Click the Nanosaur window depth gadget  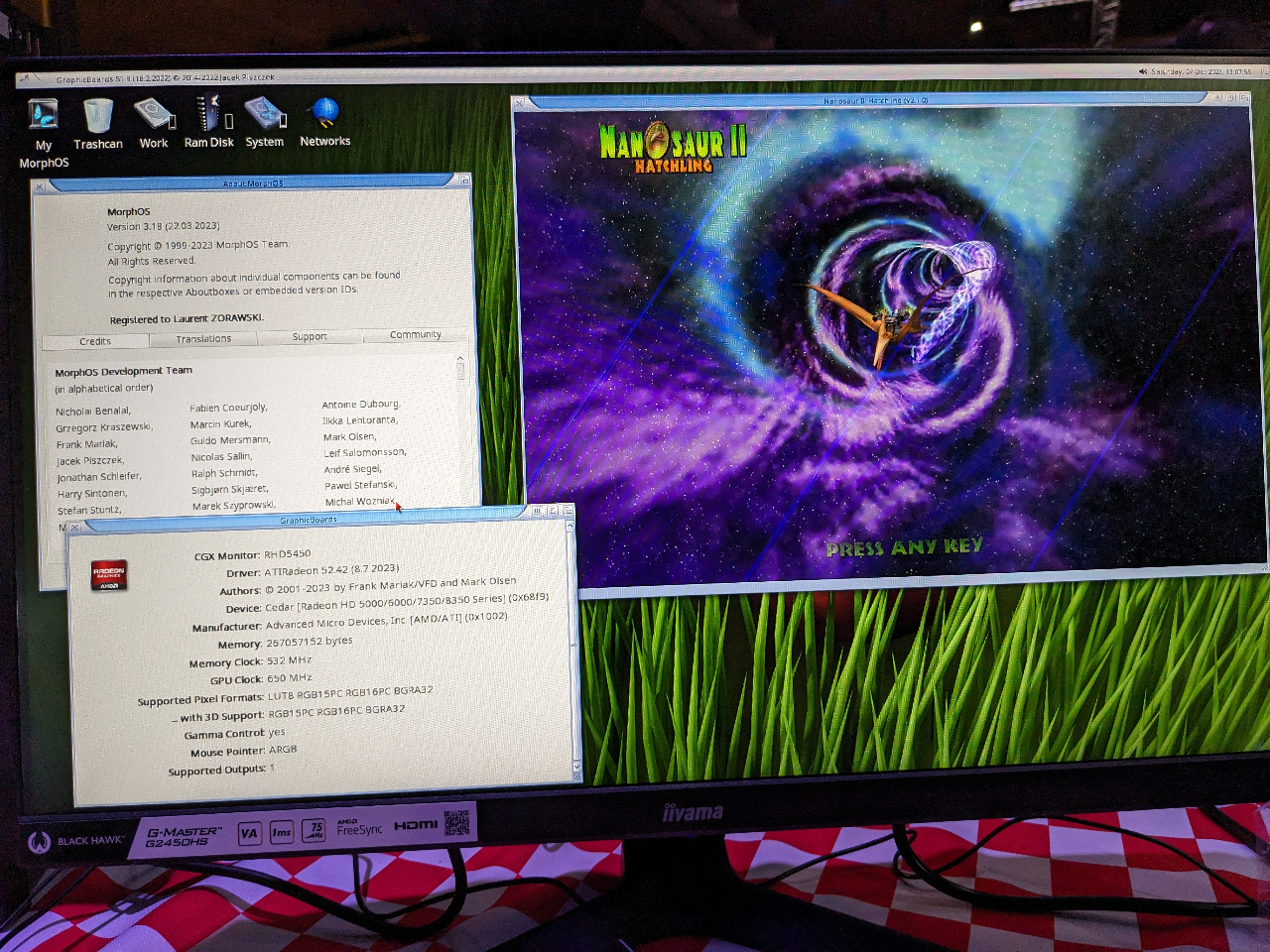pyautogui.click(x=1243, y=96)
